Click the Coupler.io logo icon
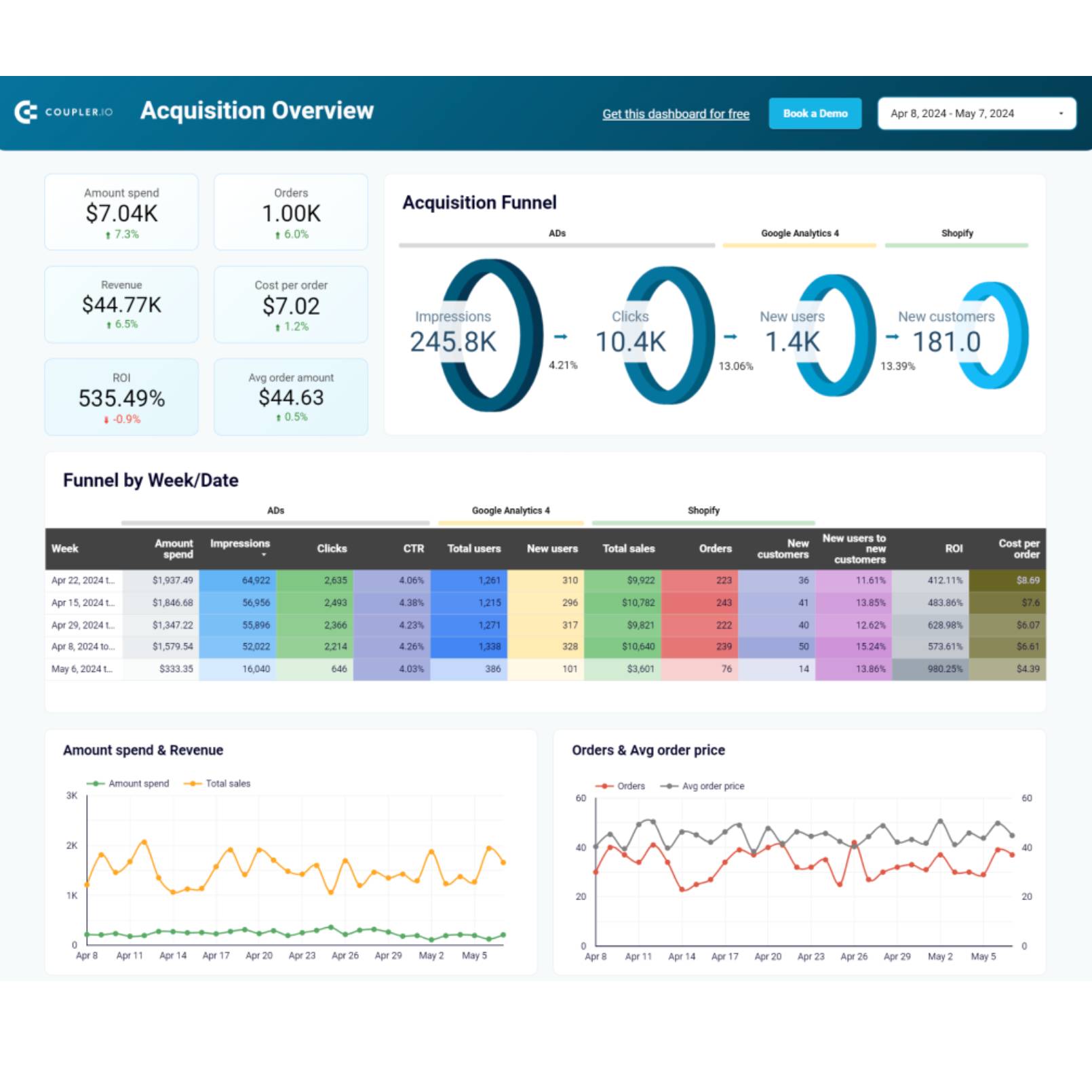The width and height of the screenshot is (1092, 1092). click(x=26, y=112)
